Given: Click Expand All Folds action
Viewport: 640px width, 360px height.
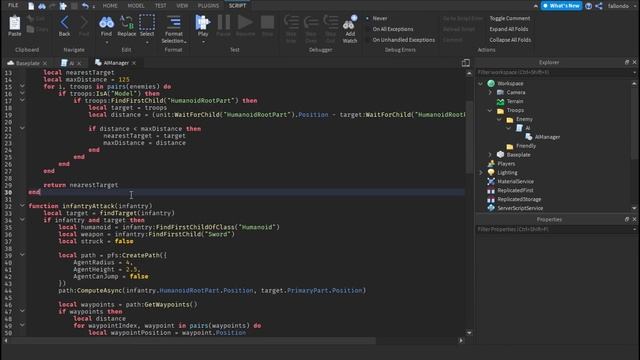Looking at the screenshot, I should click(x=509, y=29).
